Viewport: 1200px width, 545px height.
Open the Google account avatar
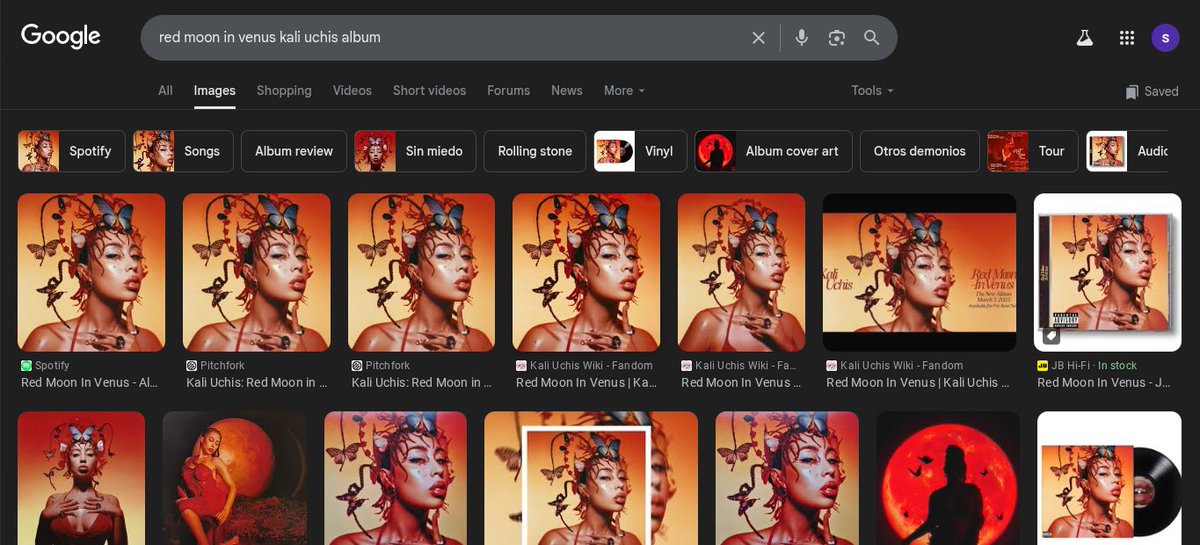click(1166, 38)
